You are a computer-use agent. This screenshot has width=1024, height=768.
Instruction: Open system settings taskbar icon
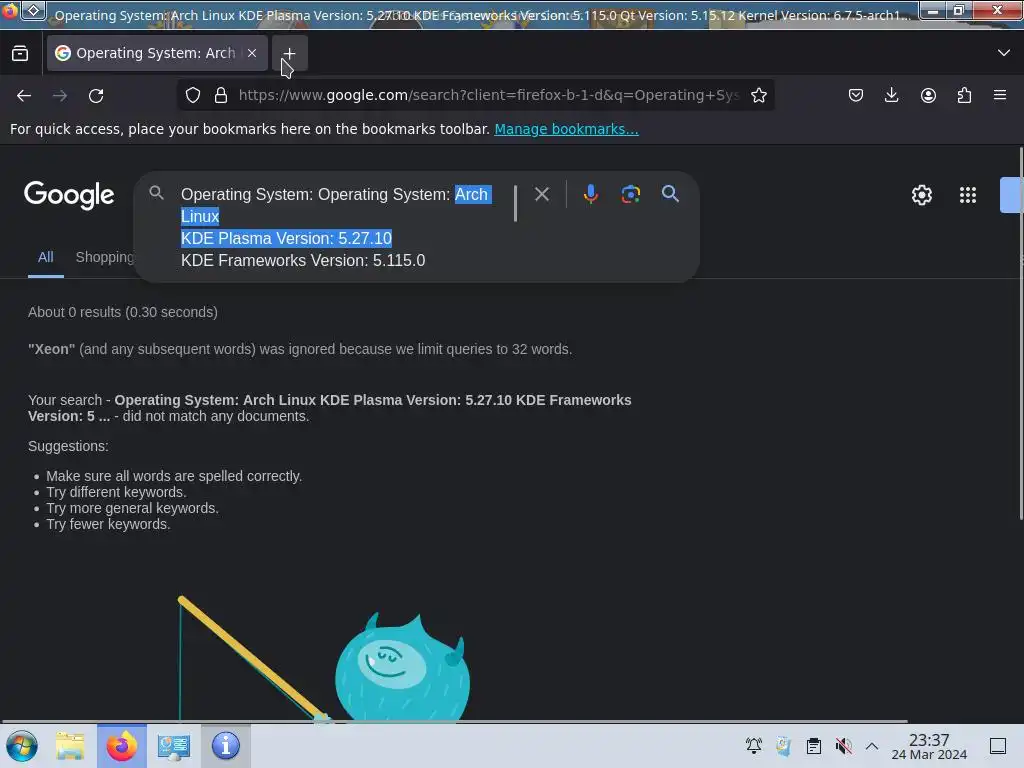174,746
